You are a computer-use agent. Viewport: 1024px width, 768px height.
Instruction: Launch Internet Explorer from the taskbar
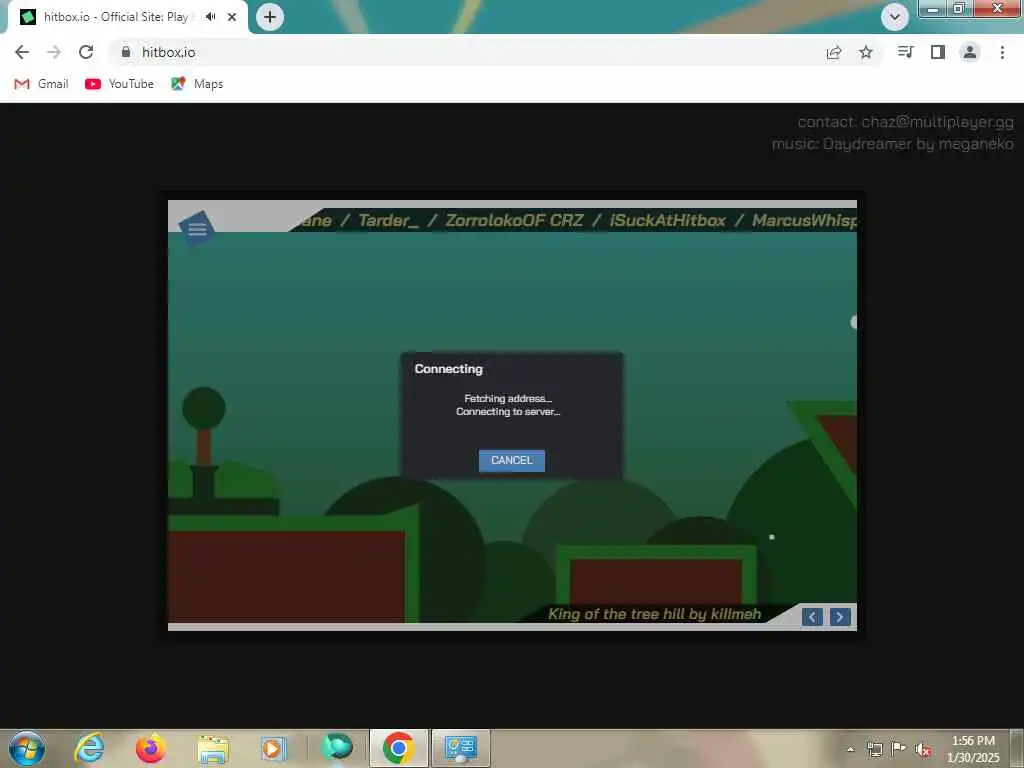[x=89, y=748]
